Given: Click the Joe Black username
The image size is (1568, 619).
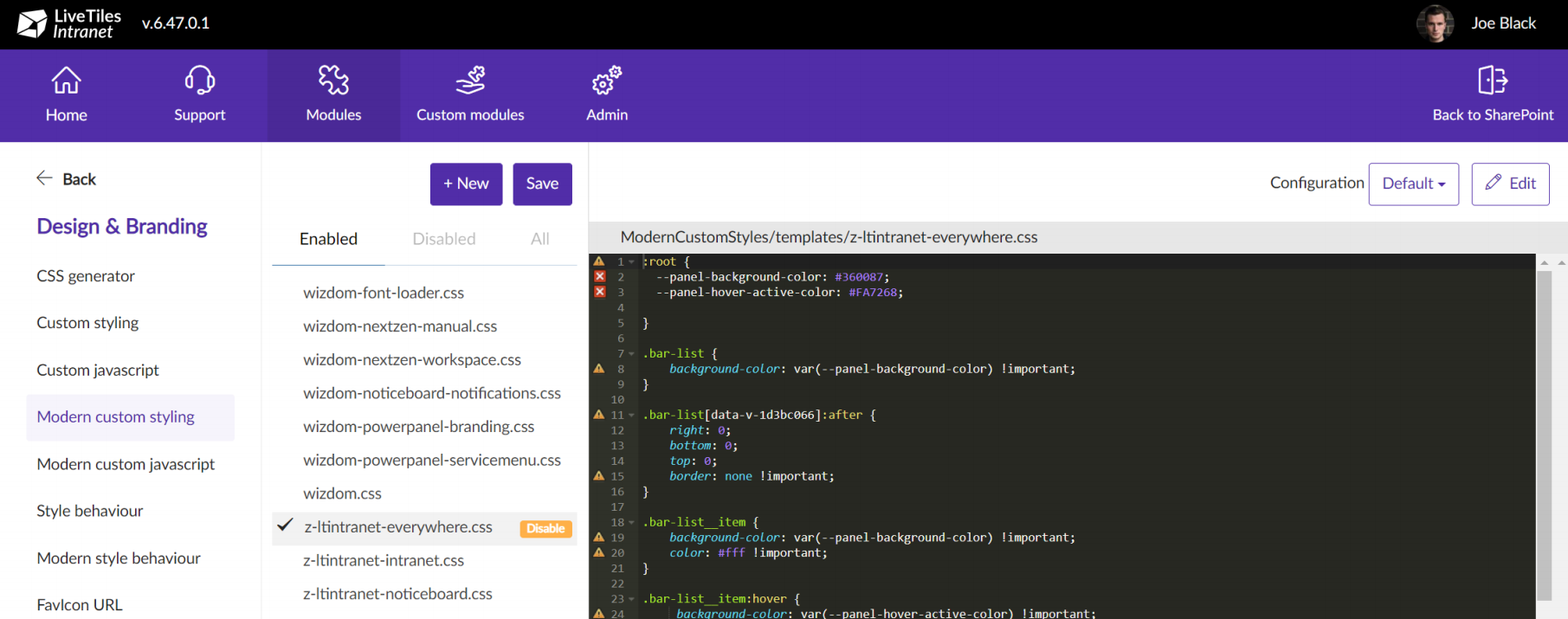Looking at the screenshot, I should 1504,23.
